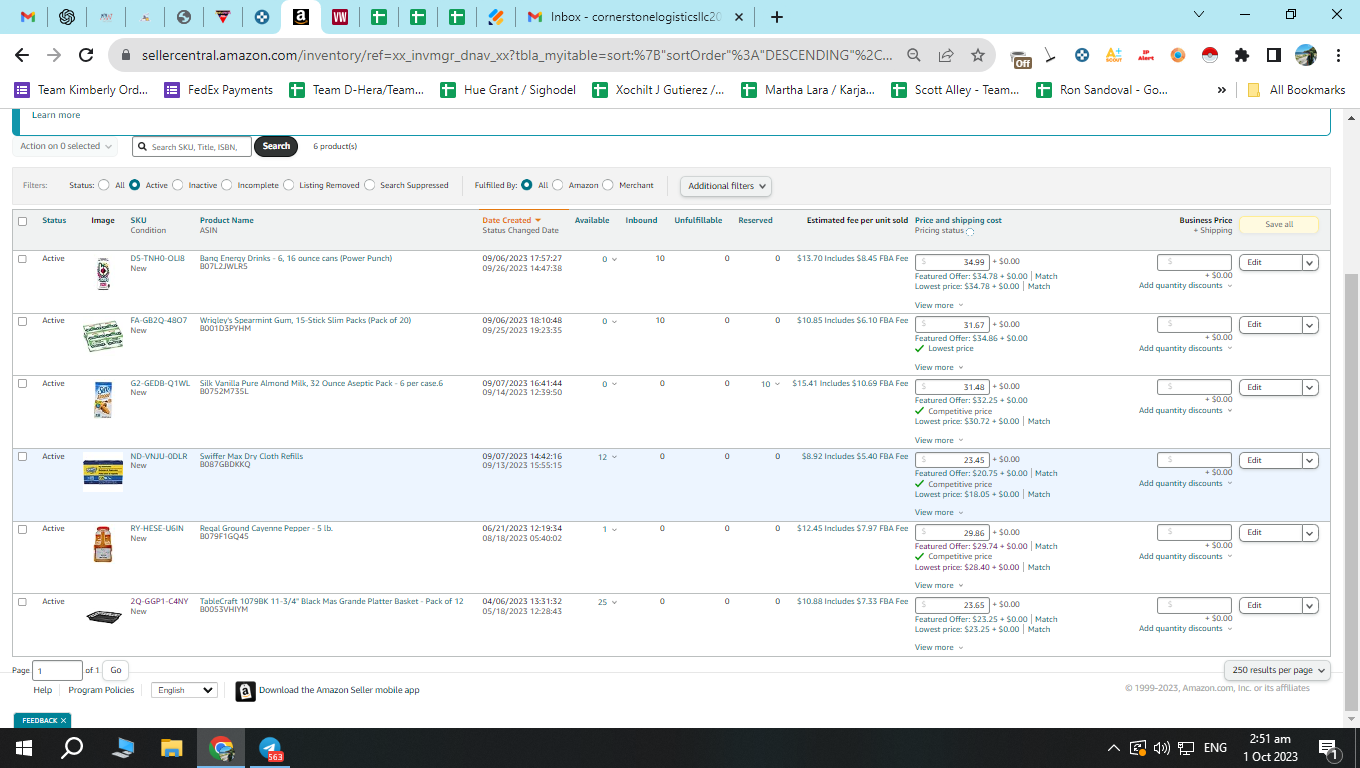Click Match next to Featured Offer $34.78
The image size is (1360, 768).
1045,276
